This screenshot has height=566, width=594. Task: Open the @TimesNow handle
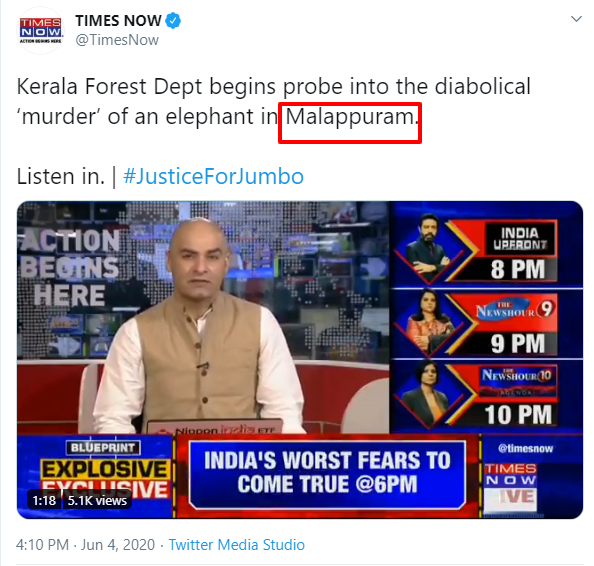[x=117, y=40]
